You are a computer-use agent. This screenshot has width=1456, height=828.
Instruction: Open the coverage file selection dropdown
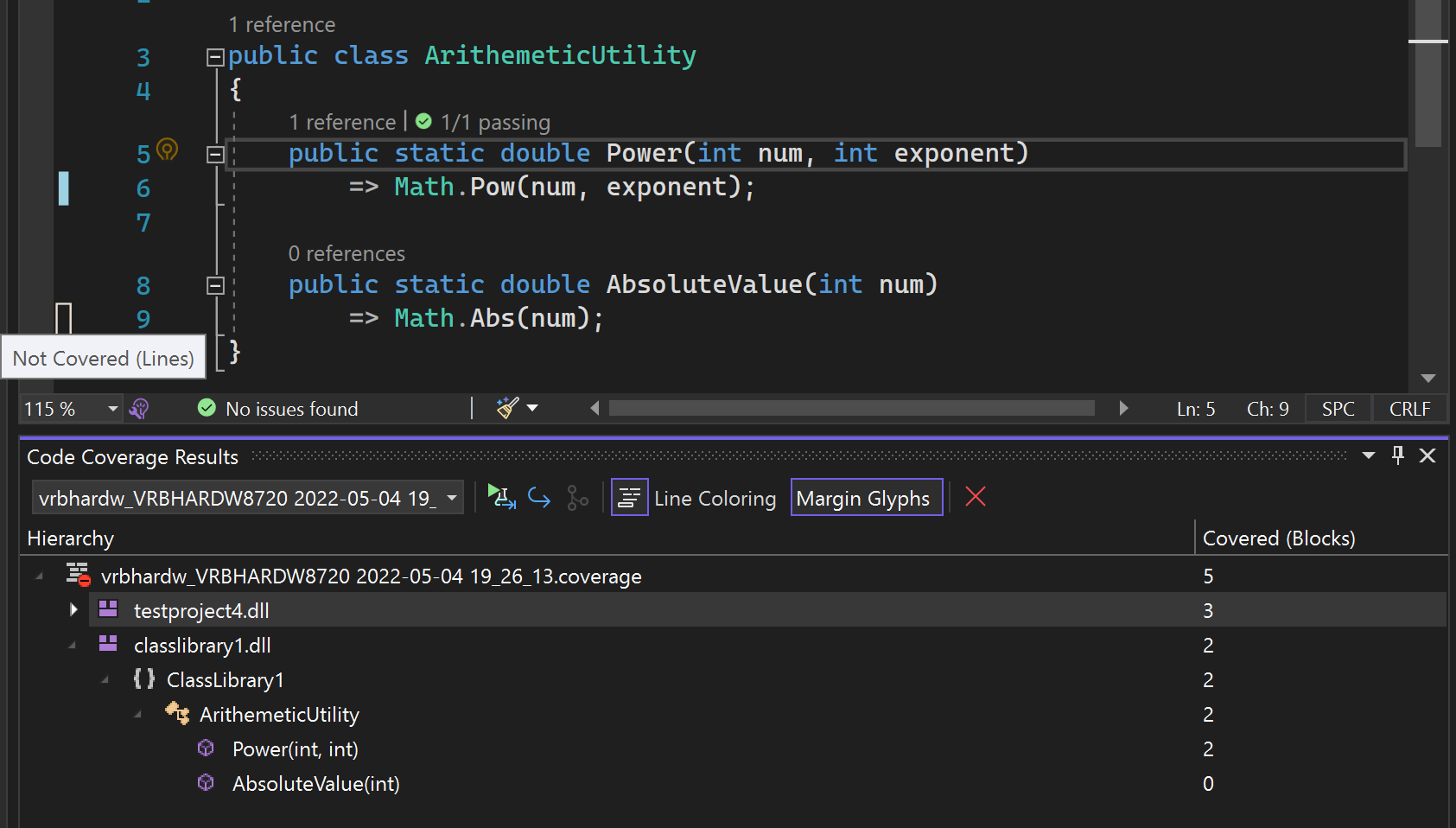coord(452,497)
